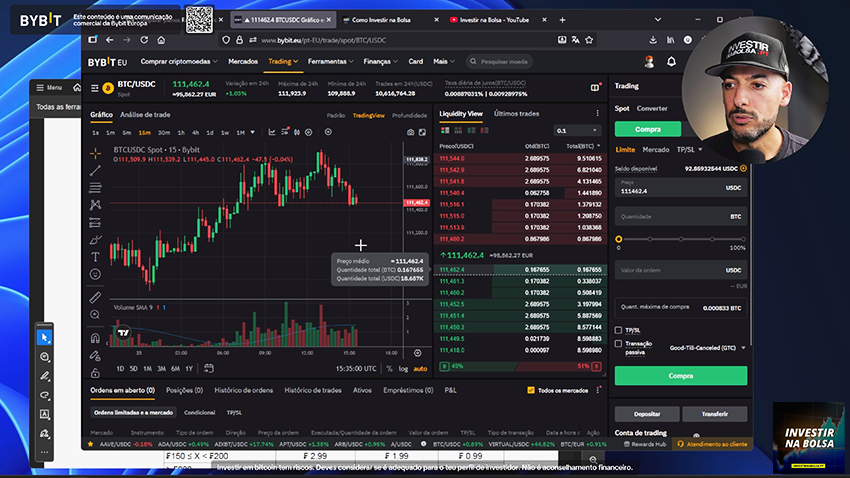Toggle log scale on the chart
This screenshot has width=850, height=478.
403,369
